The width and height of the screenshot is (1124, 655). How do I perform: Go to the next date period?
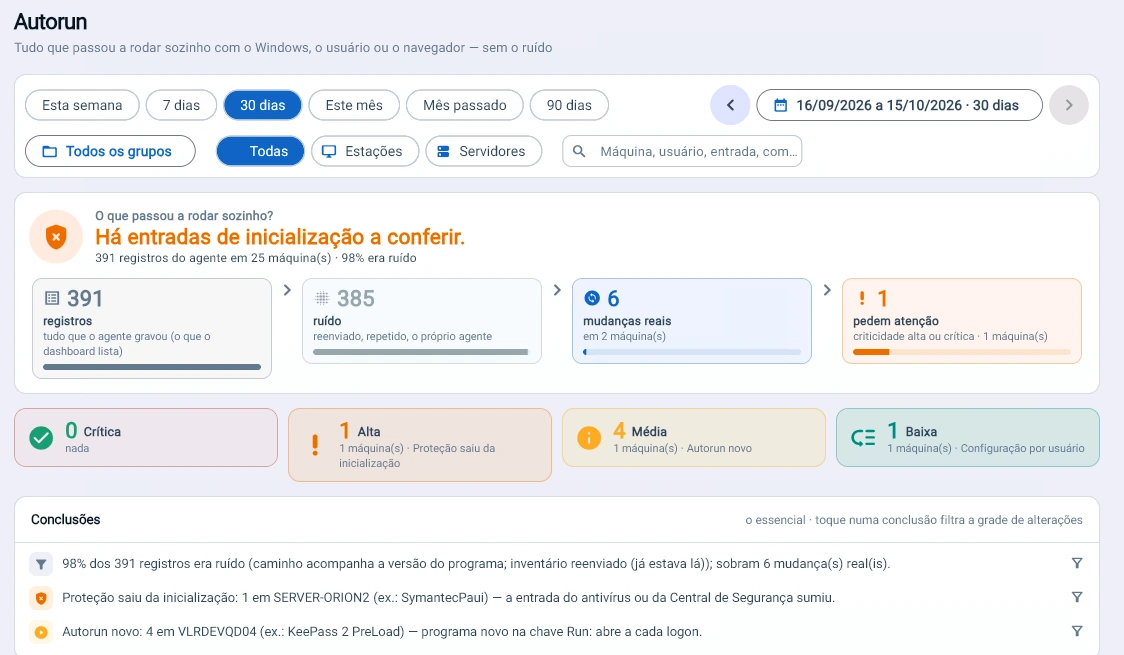coord(1069,105)
